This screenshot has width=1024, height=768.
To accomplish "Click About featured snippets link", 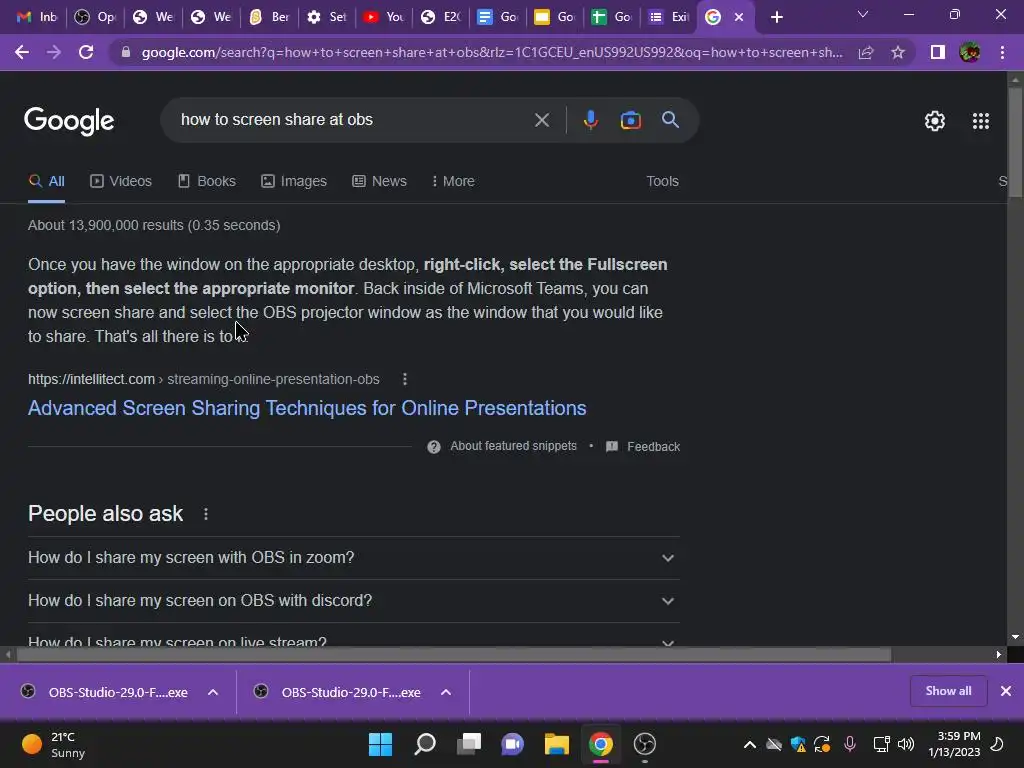I will coord(513,446).
